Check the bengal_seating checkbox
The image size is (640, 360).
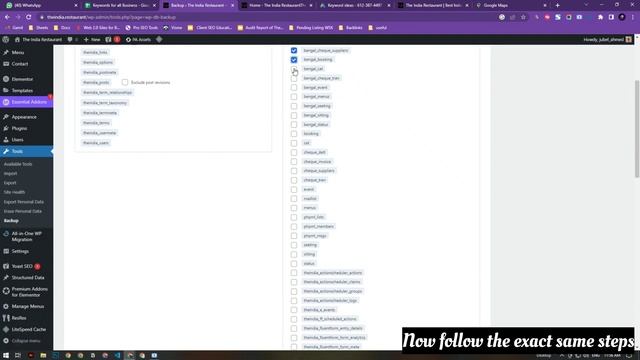[294, 106]
